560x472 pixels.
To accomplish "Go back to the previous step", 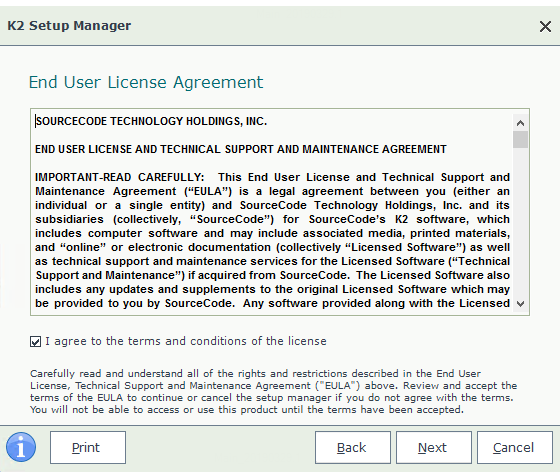I will click(352, 447).
